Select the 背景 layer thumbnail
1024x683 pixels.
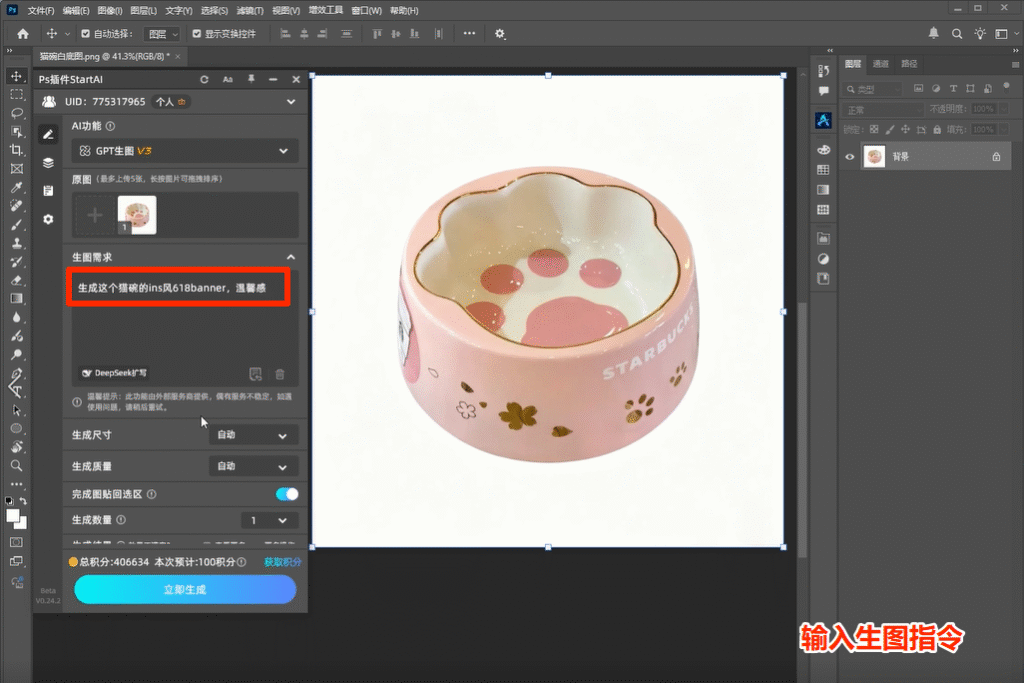pos(874,157)
